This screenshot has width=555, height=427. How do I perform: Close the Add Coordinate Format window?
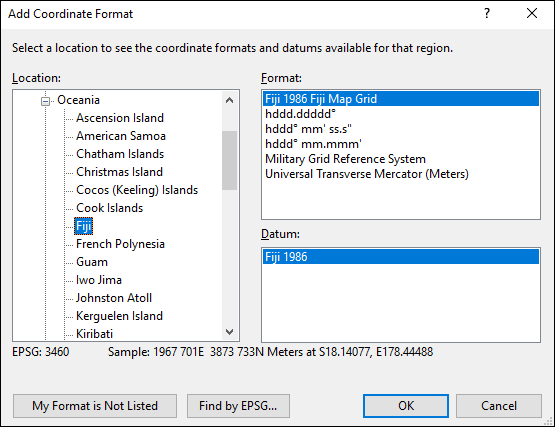tap(532, 13)
